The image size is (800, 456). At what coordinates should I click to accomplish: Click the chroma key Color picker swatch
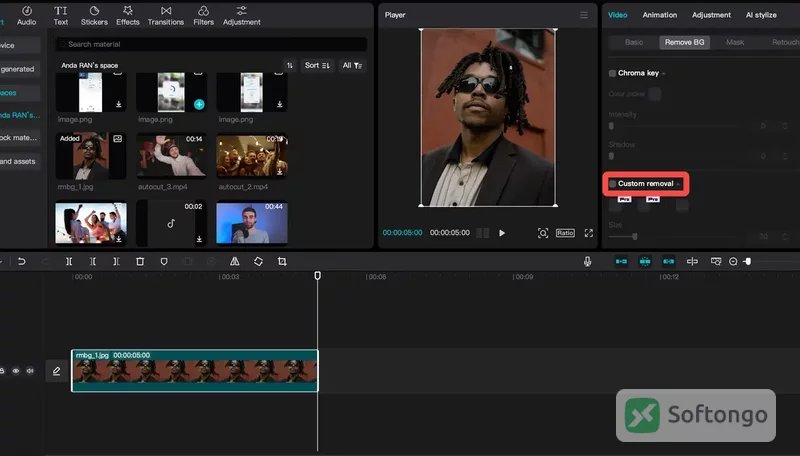point(655,94)
